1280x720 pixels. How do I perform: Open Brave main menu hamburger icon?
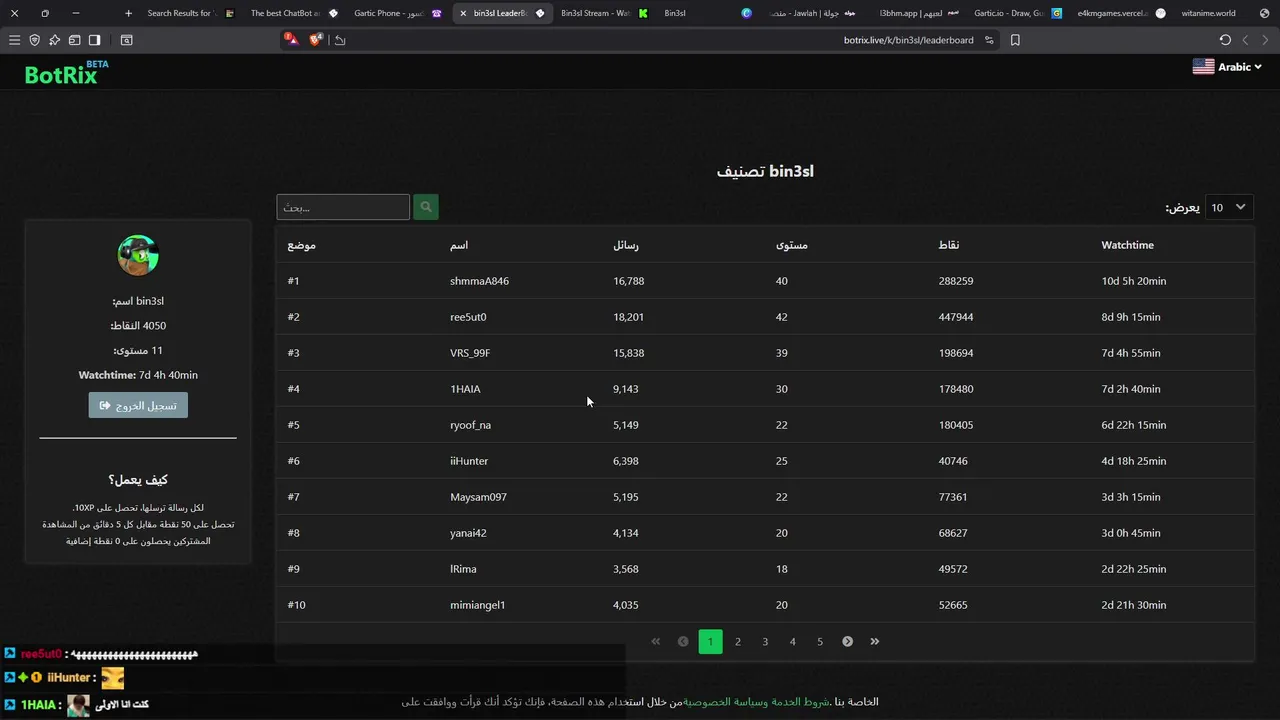(x=14, y=40)
